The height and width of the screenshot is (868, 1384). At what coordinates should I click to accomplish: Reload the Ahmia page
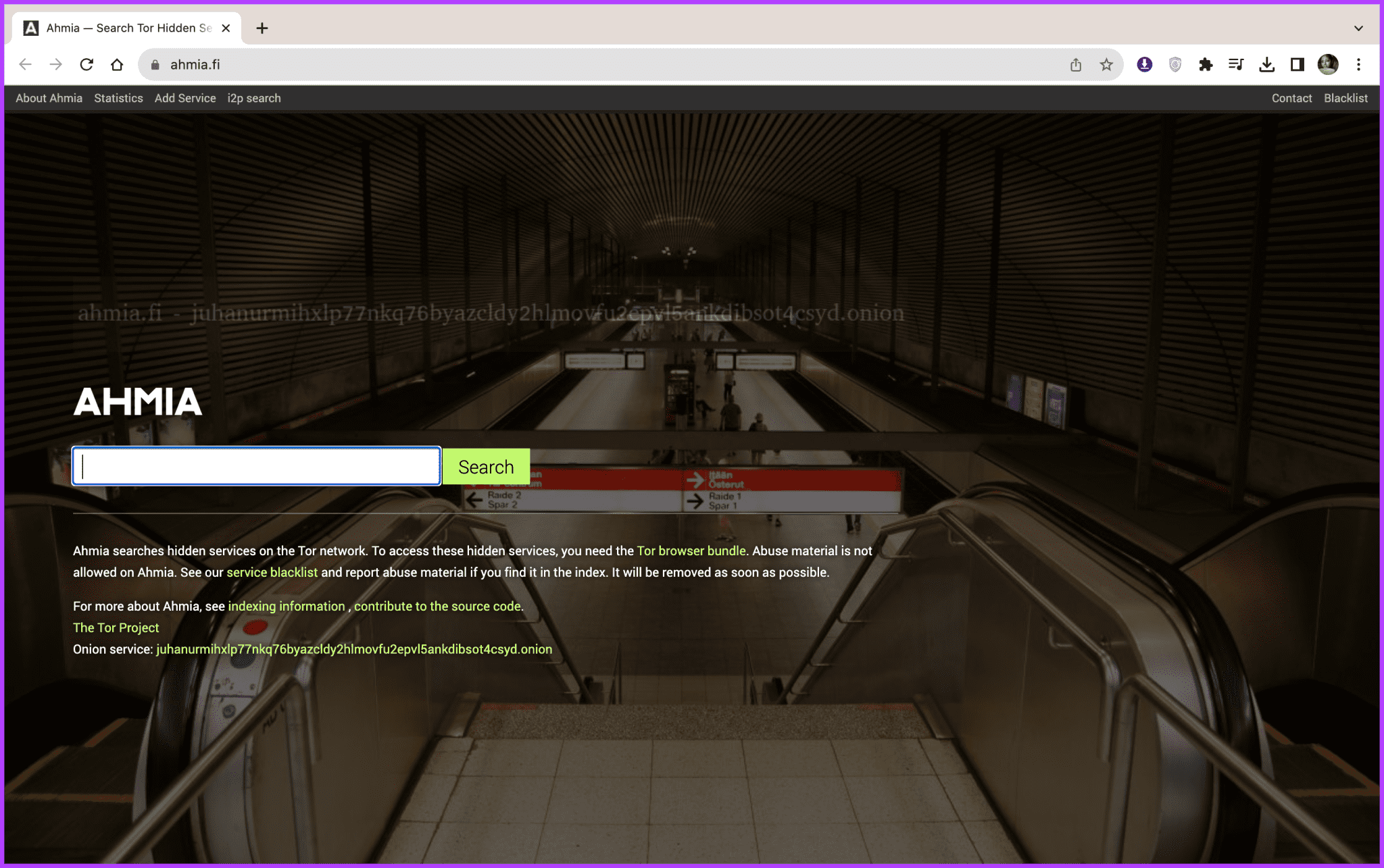pyautogui.click(x=86, y=64)
